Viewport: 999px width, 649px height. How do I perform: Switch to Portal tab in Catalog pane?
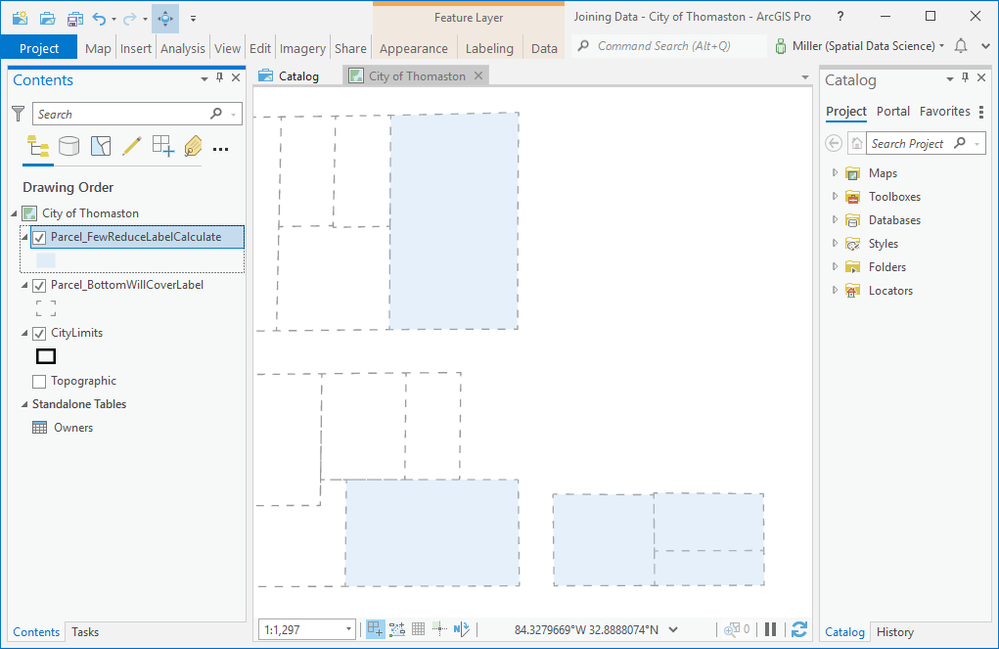coord(893,111)
